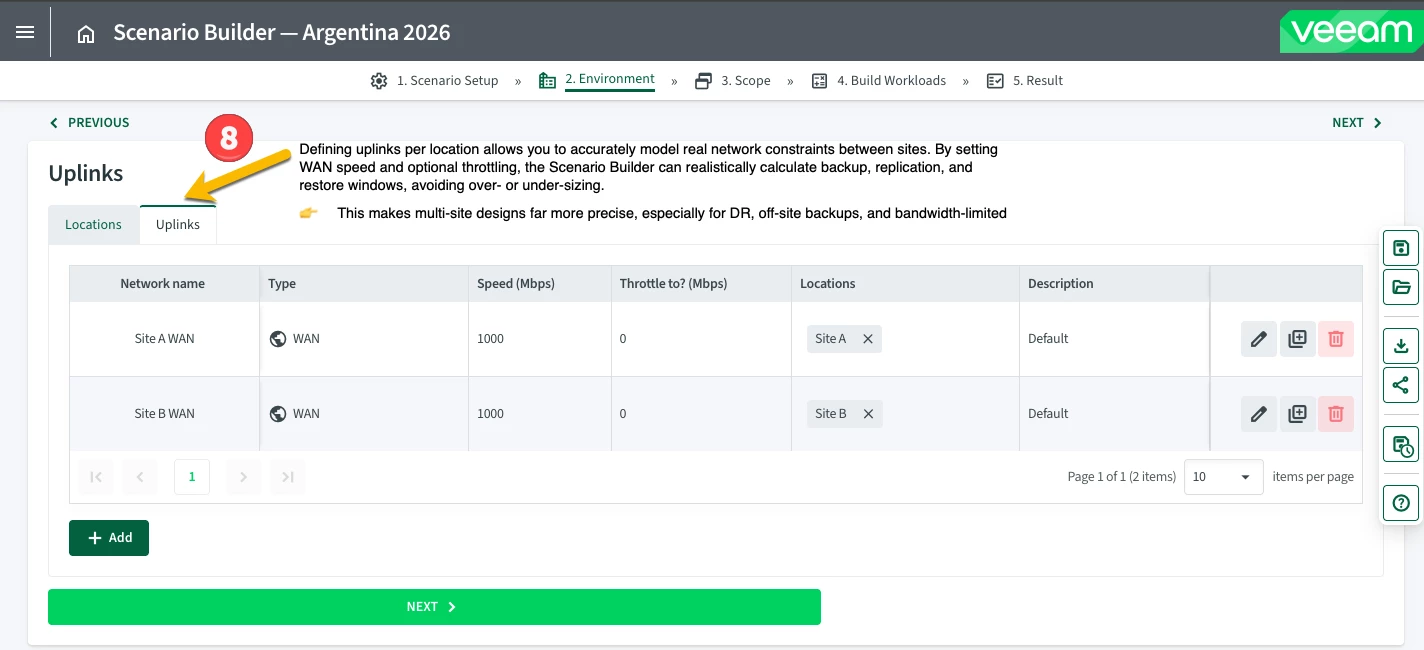Screen dimensions: 1424x650
Task: Open the help question mark icon
Action: tap(1401, 502)
